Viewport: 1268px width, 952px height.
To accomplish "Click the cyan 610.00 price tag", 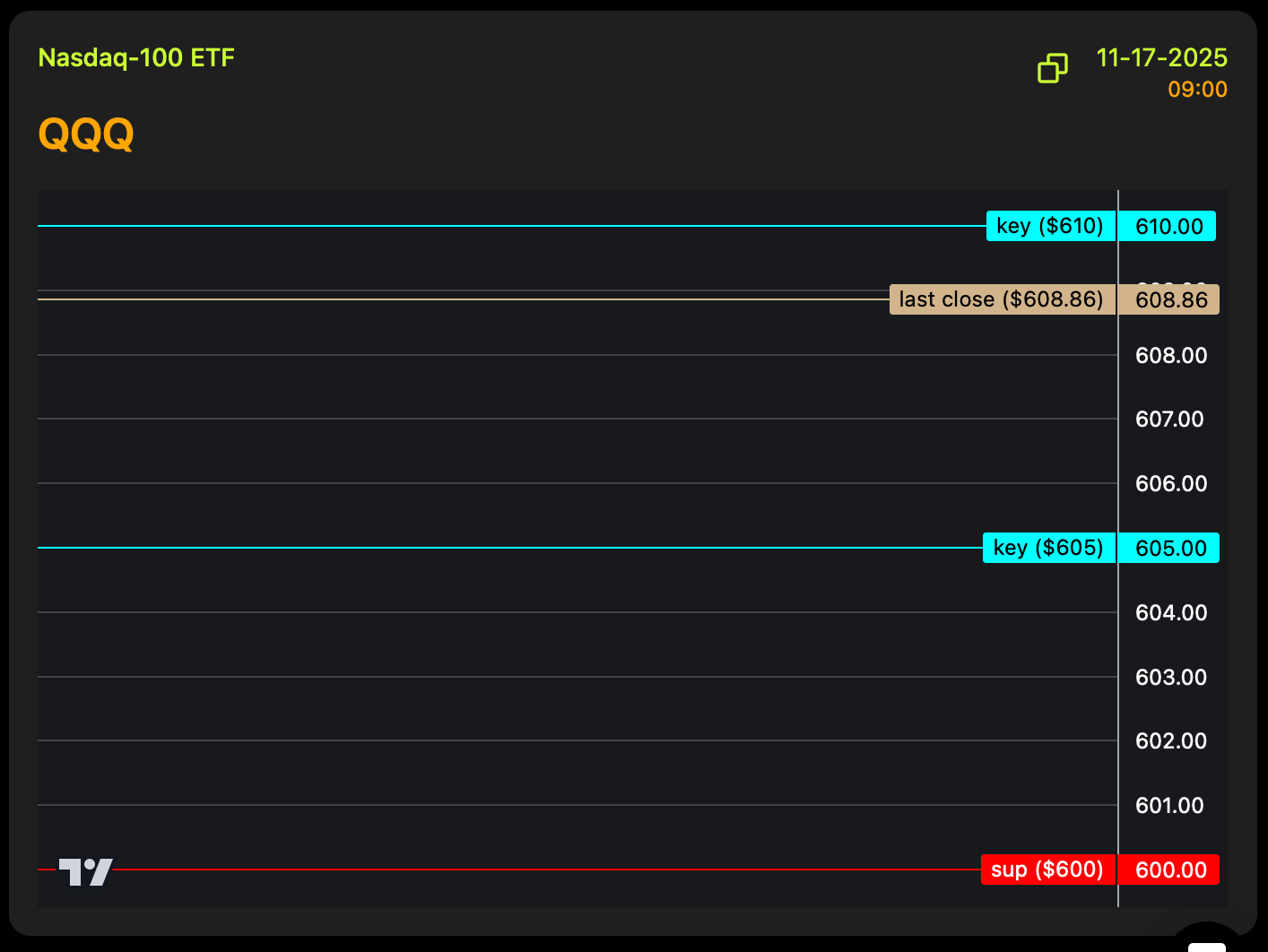I will tap(1168, 227).
